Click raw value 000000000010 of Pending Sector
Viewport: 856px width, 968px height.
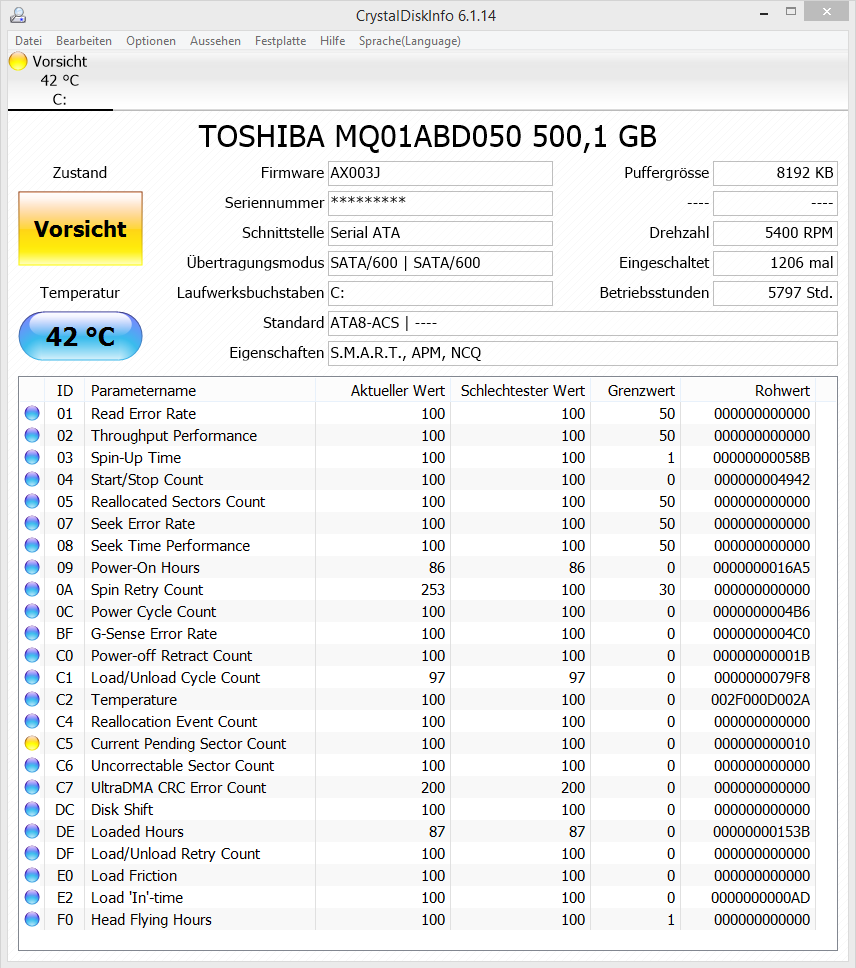[x=762, y=743]
